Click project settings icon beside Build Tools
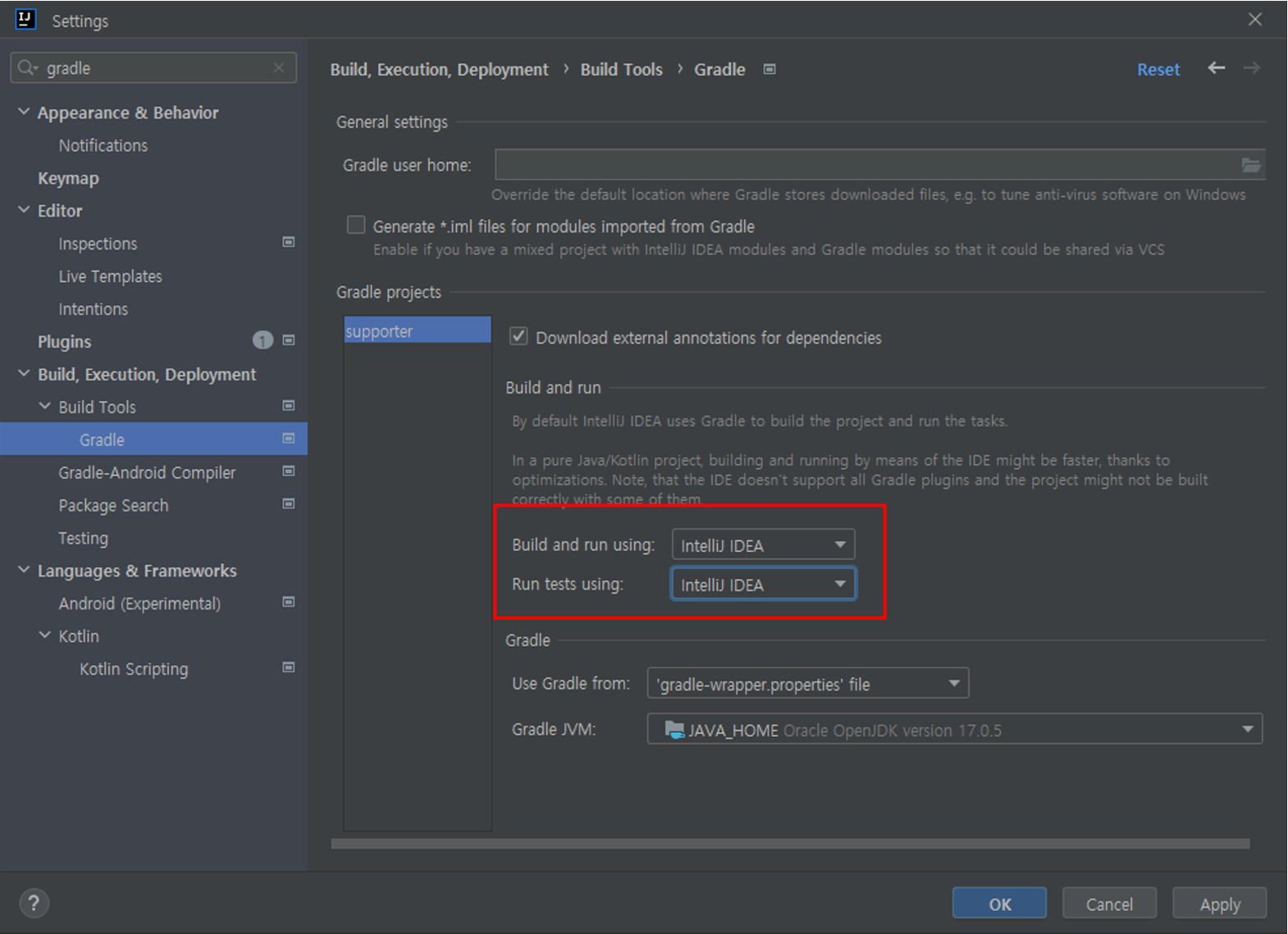Screen dimensions: 1288x934 (x=289, y=406)
